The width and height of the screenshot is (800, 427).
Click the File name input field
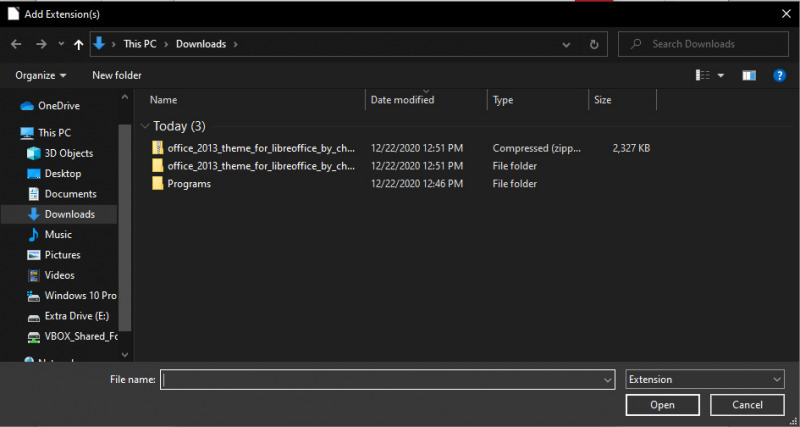pyautogui.click(x=385, y=379)
